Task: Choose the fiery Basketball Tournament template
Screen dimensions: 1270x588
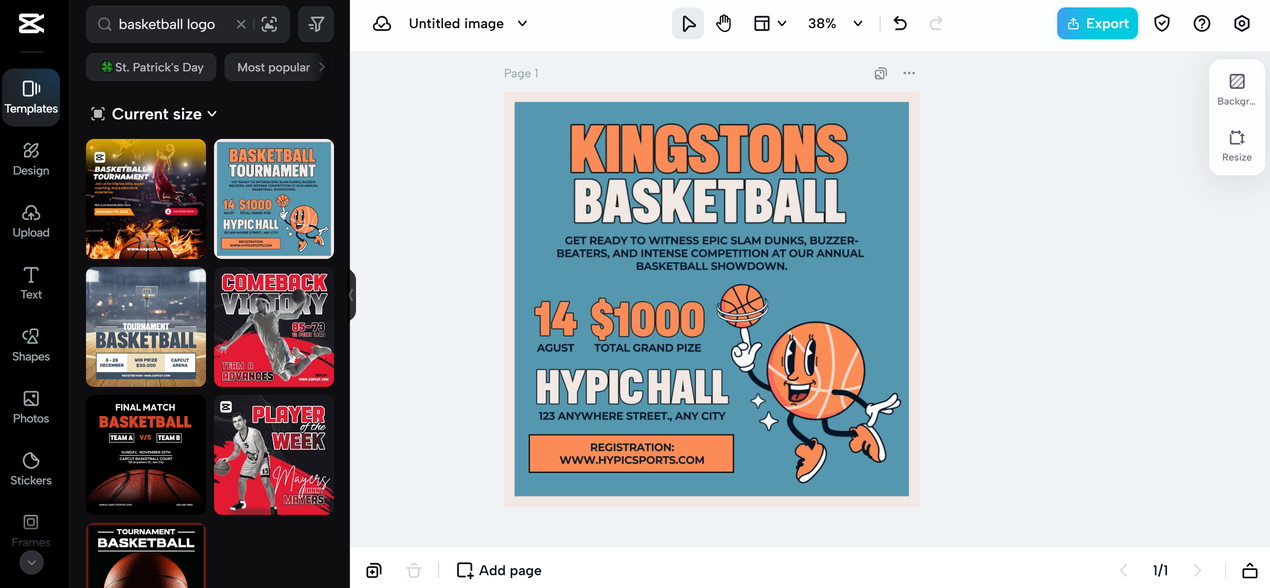Action: pos(146,199)
